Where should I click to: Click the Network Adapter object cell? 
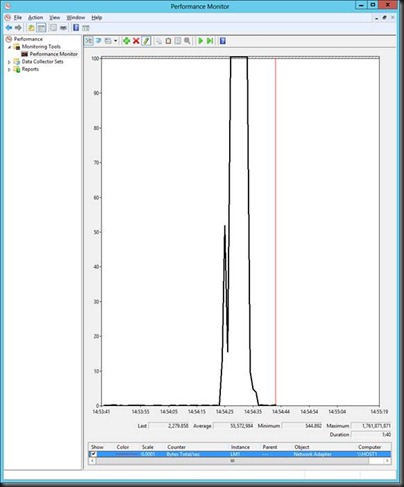point(312,454)
